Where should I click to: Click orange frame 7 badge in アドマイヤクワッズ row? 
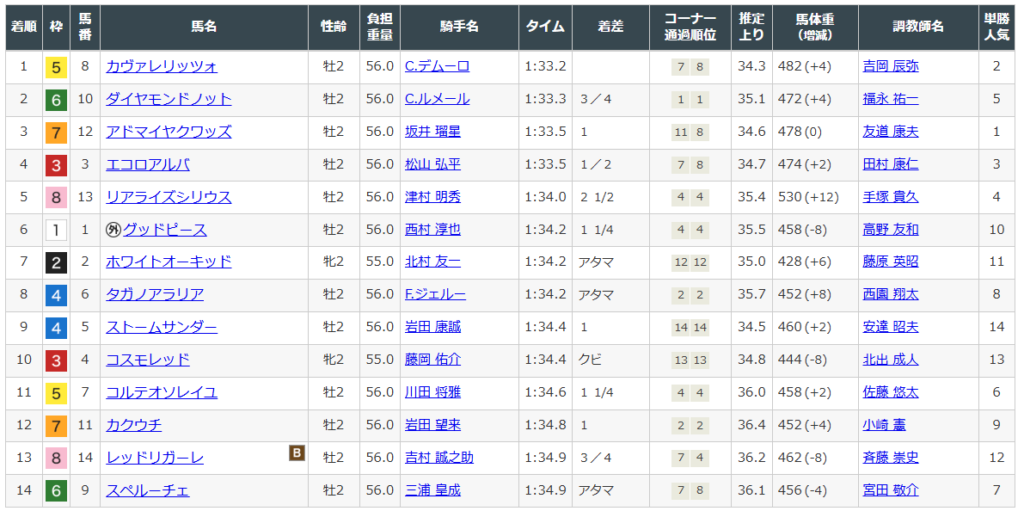coord(56,132)
